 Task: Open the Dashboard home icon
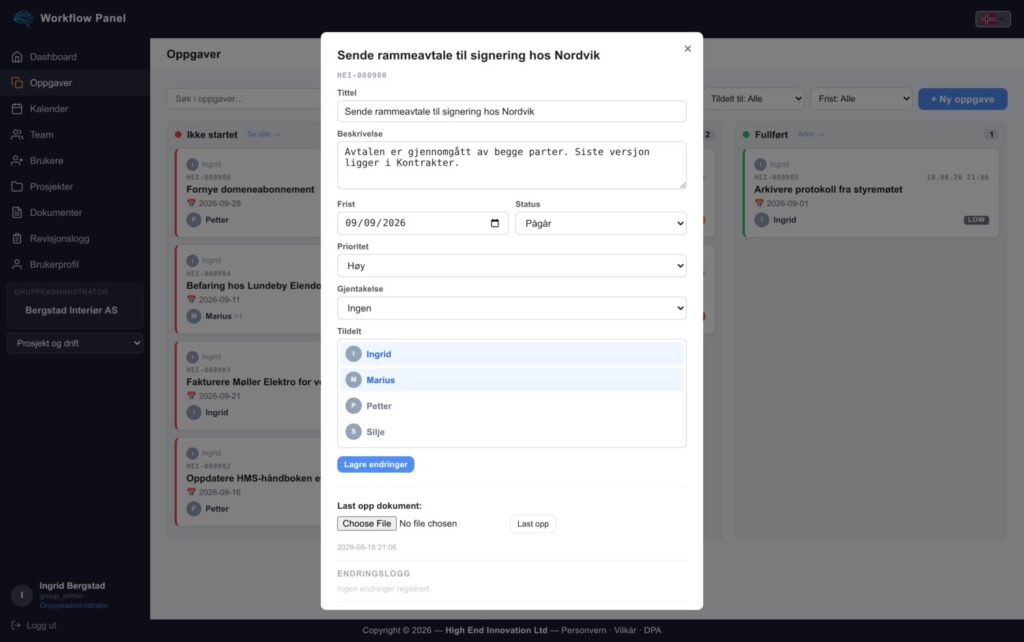tap(17, 57)
